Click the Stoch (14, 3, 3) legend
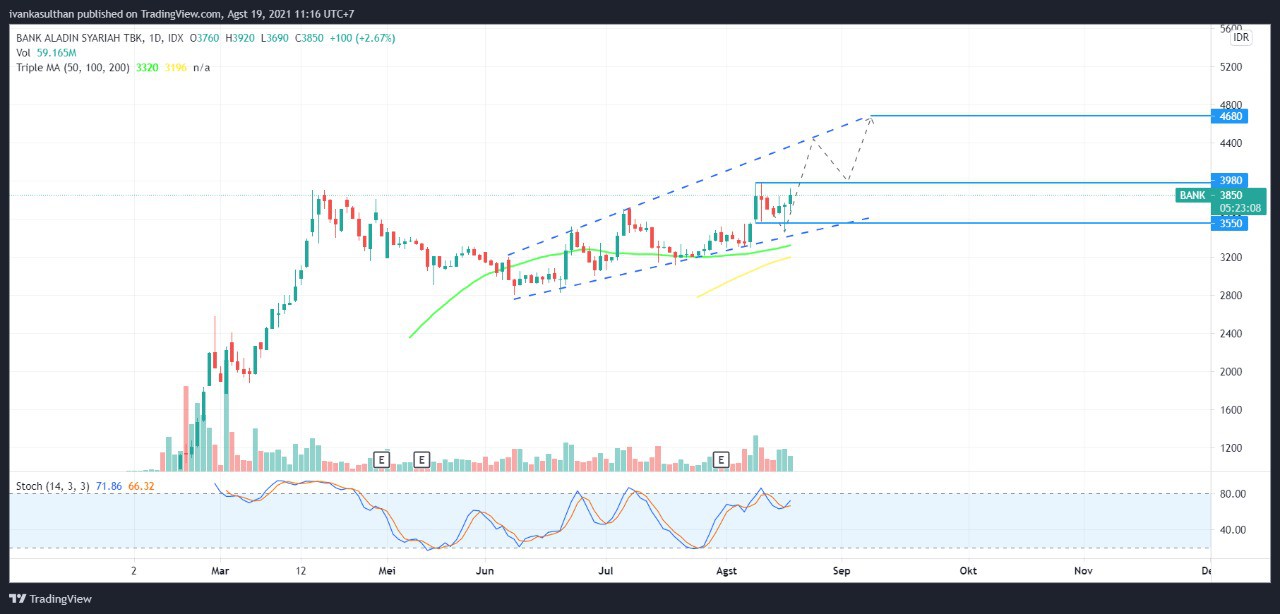 (x=52, y=486)
